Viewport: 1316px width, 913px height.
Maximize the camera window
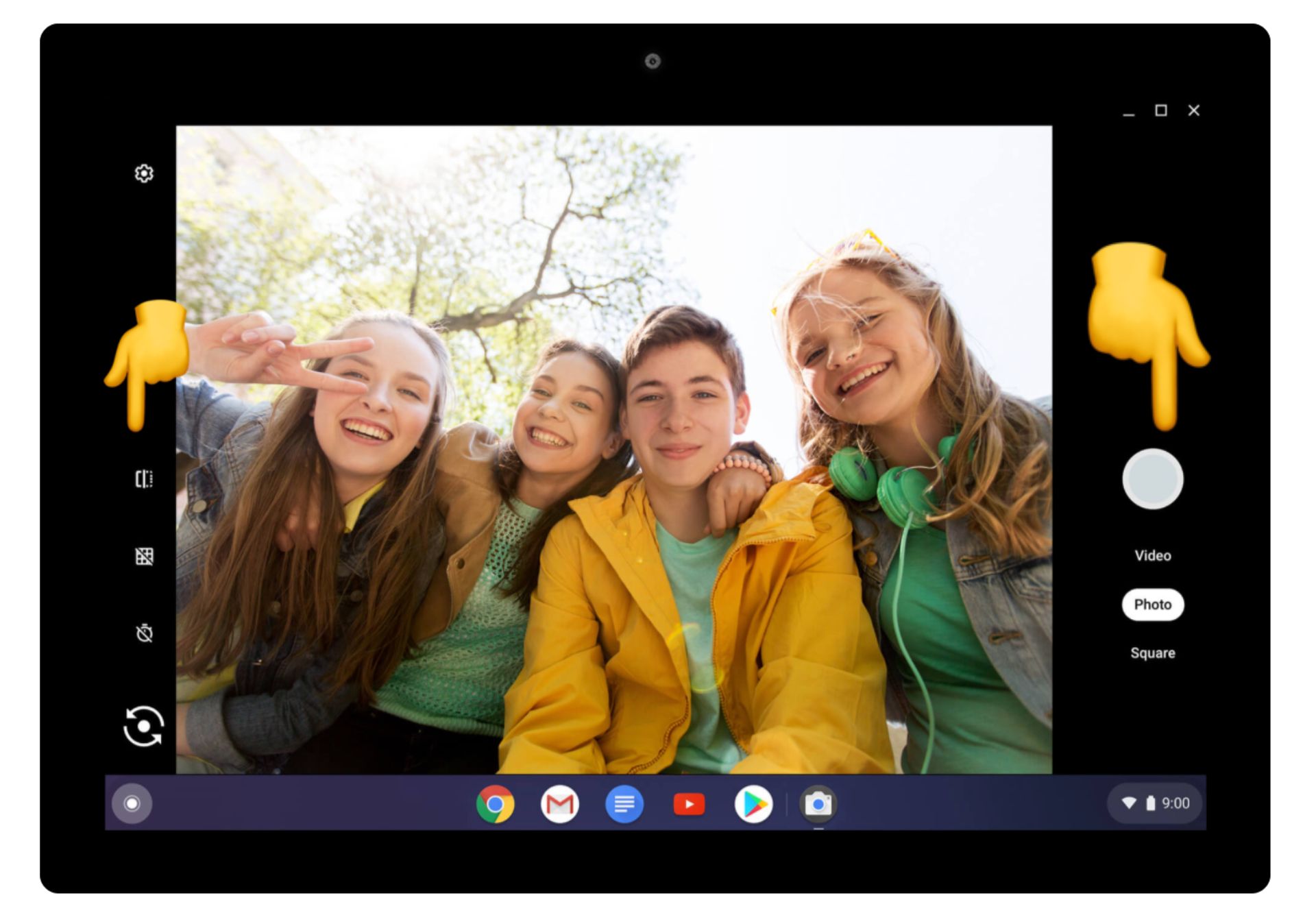(1161, 110)
